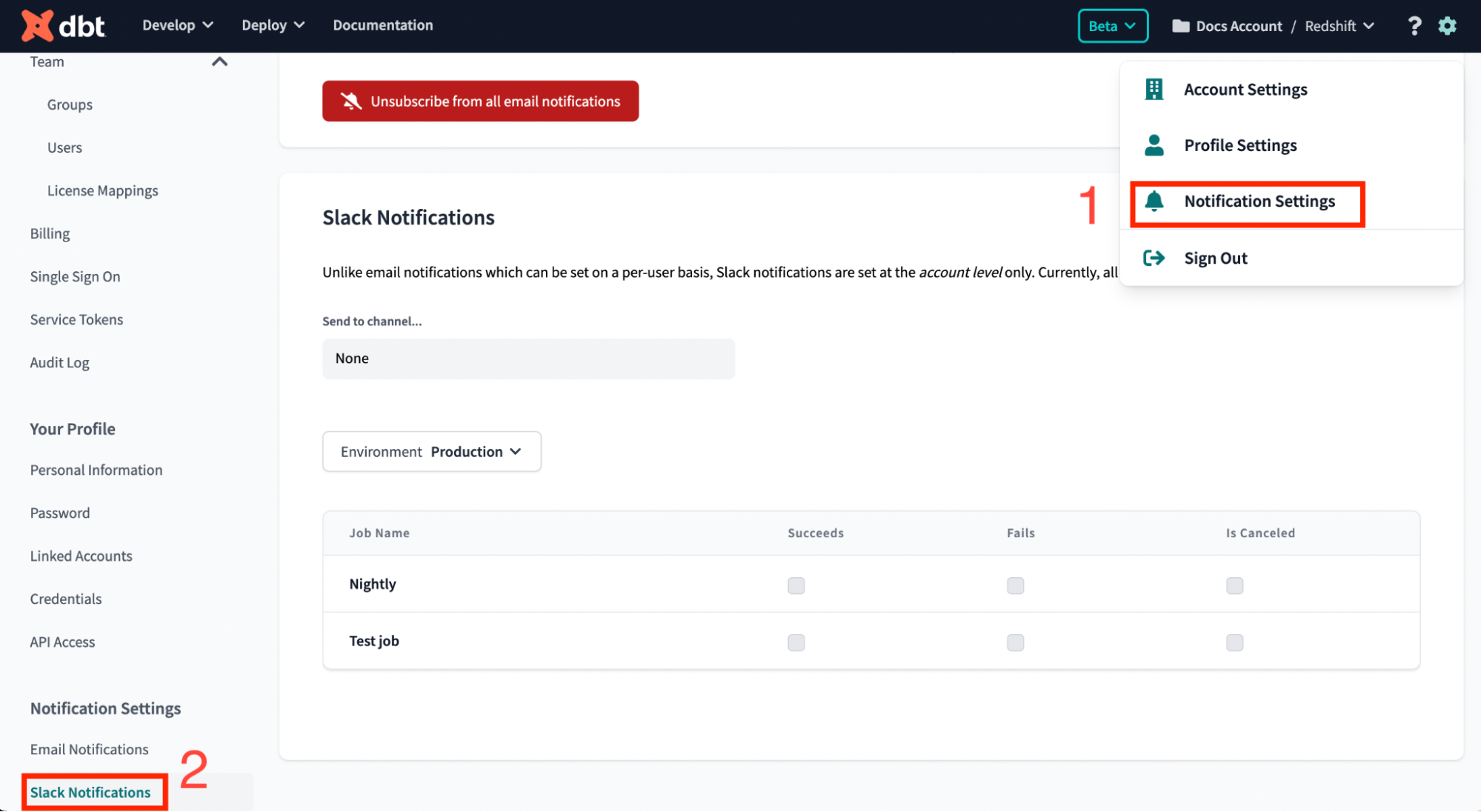Open the Deploy menu
The height and width of the screenshot is (812, 1481).
[273, 25]
